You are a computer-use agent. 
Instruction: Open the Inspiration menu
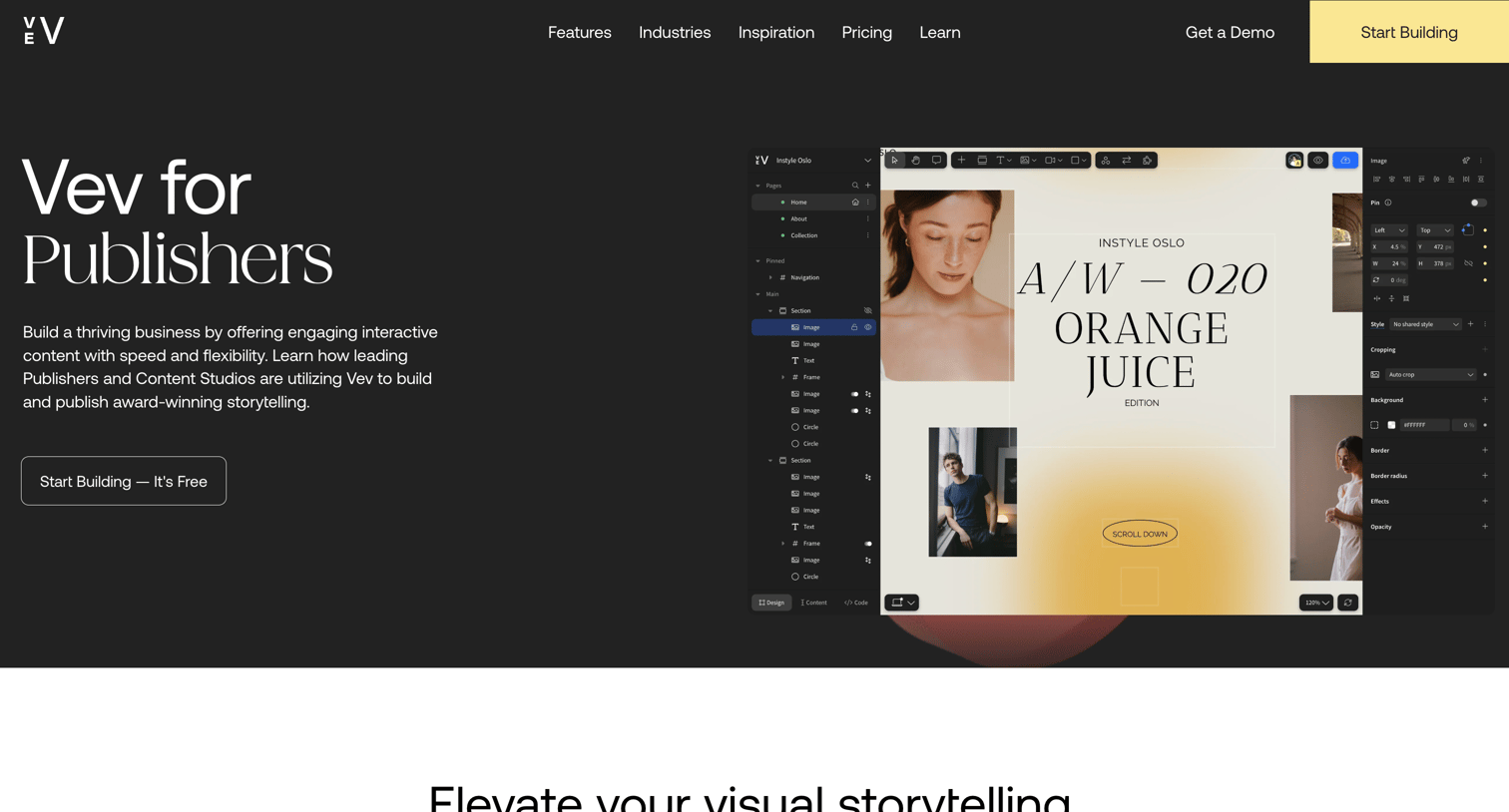[776, 32]
